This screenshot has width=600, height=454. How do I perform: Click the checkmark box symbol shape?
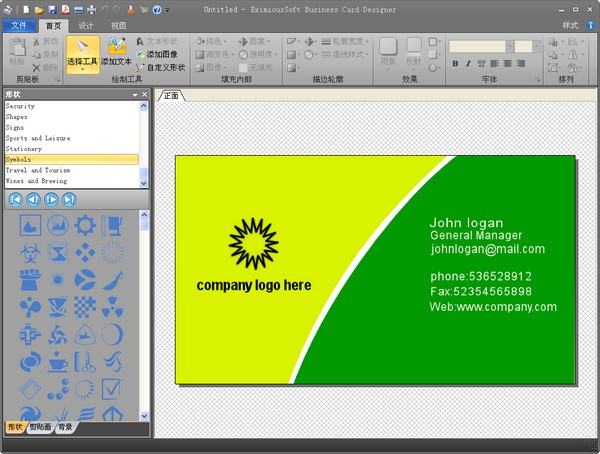[112, 389]
